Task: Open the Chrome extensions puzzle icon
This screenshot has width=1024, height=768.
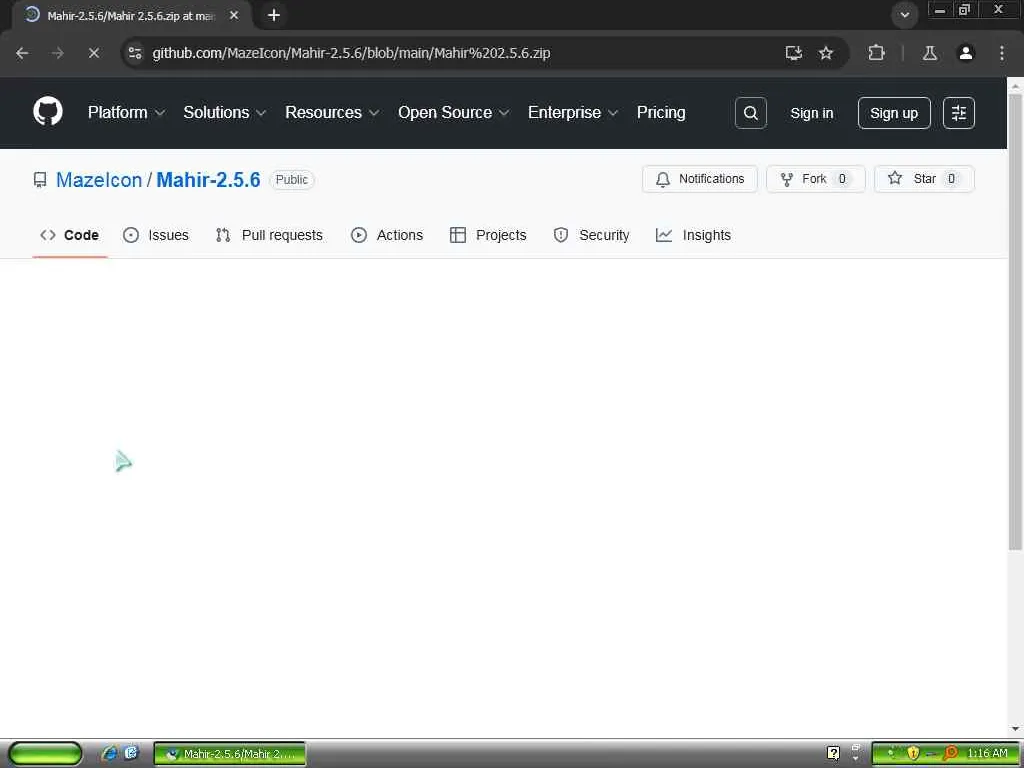Action: pos(876,53)
